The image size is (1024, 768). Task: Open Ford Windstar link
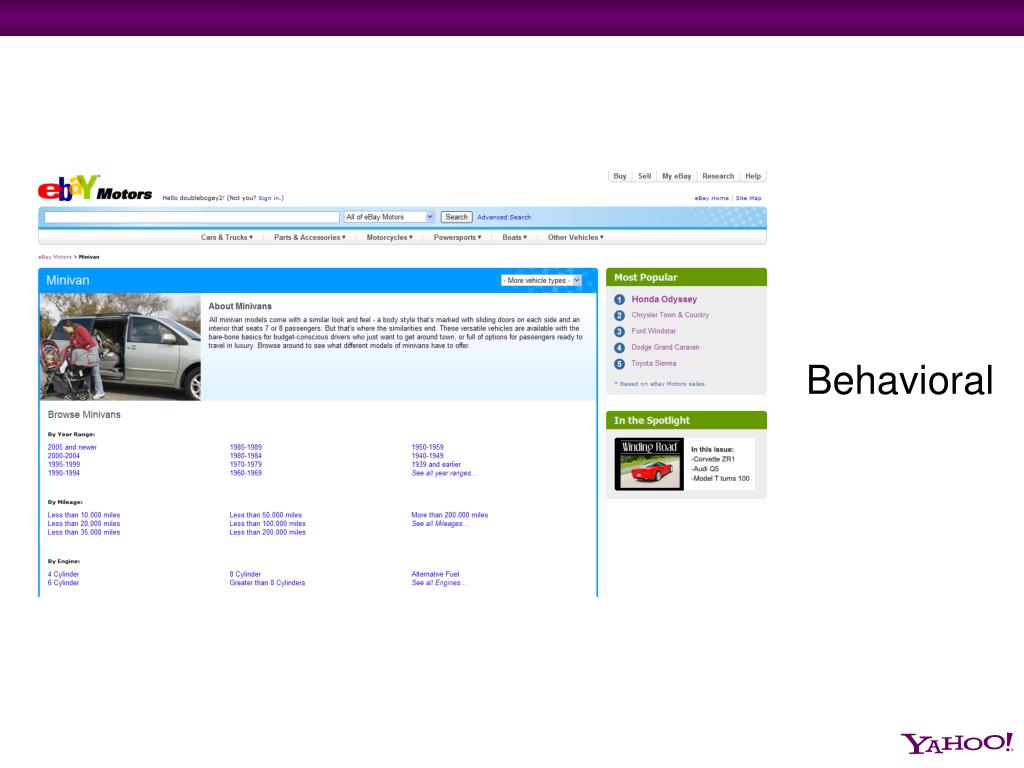tap(653, 332)
